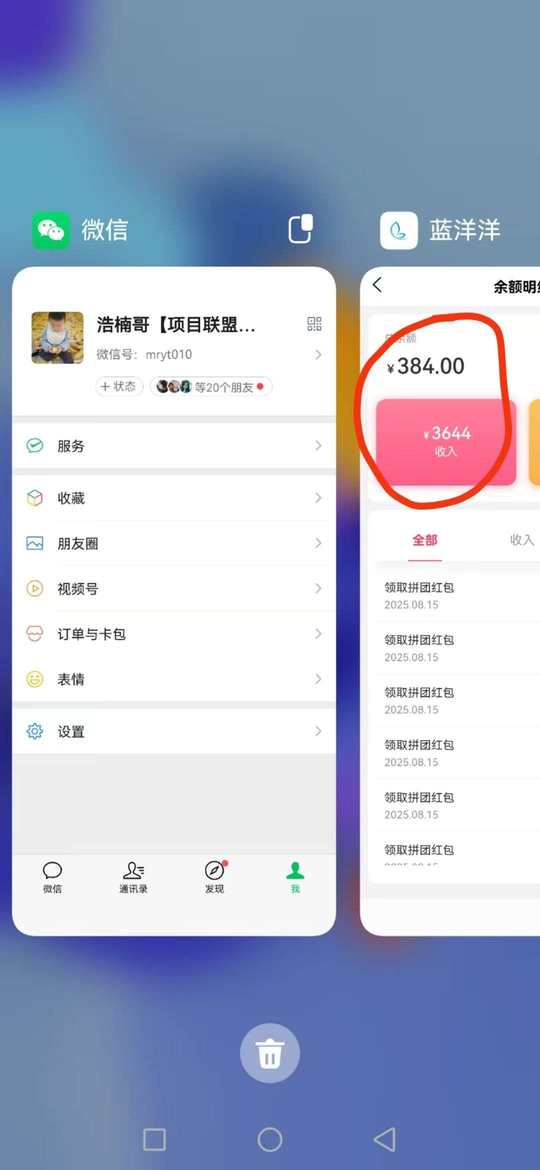Open the QR code icon on profile
This screenshot has height=1170, width=540.
314,324
